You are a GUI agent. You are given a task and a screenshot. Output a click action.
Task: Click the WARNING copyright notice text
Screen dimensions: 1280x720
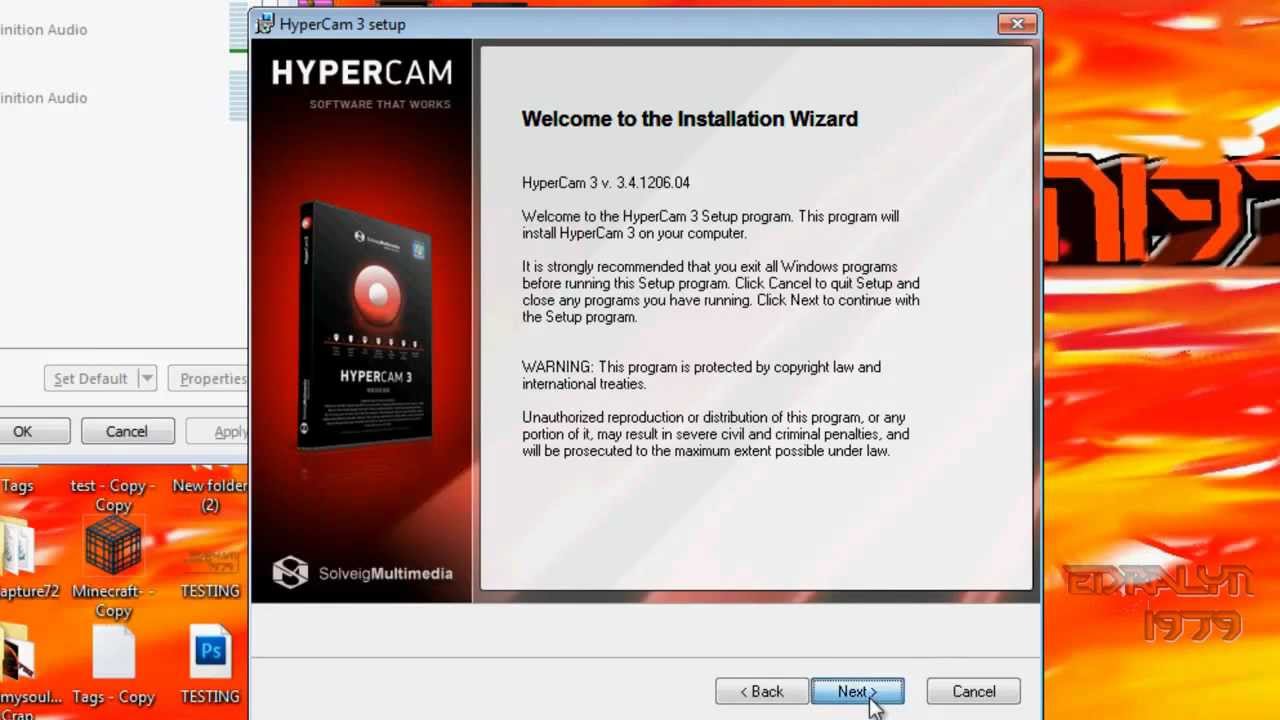(701, 375)
